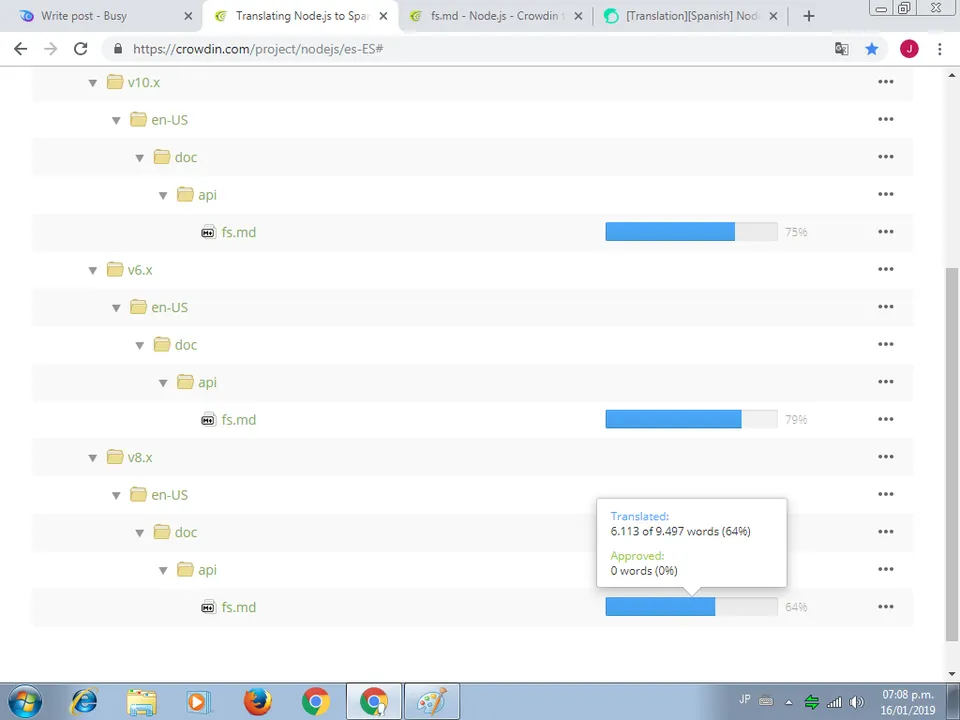Collapse the v8.x folder triangle
Screen dimensions: 960x720
tap(92, 457)
